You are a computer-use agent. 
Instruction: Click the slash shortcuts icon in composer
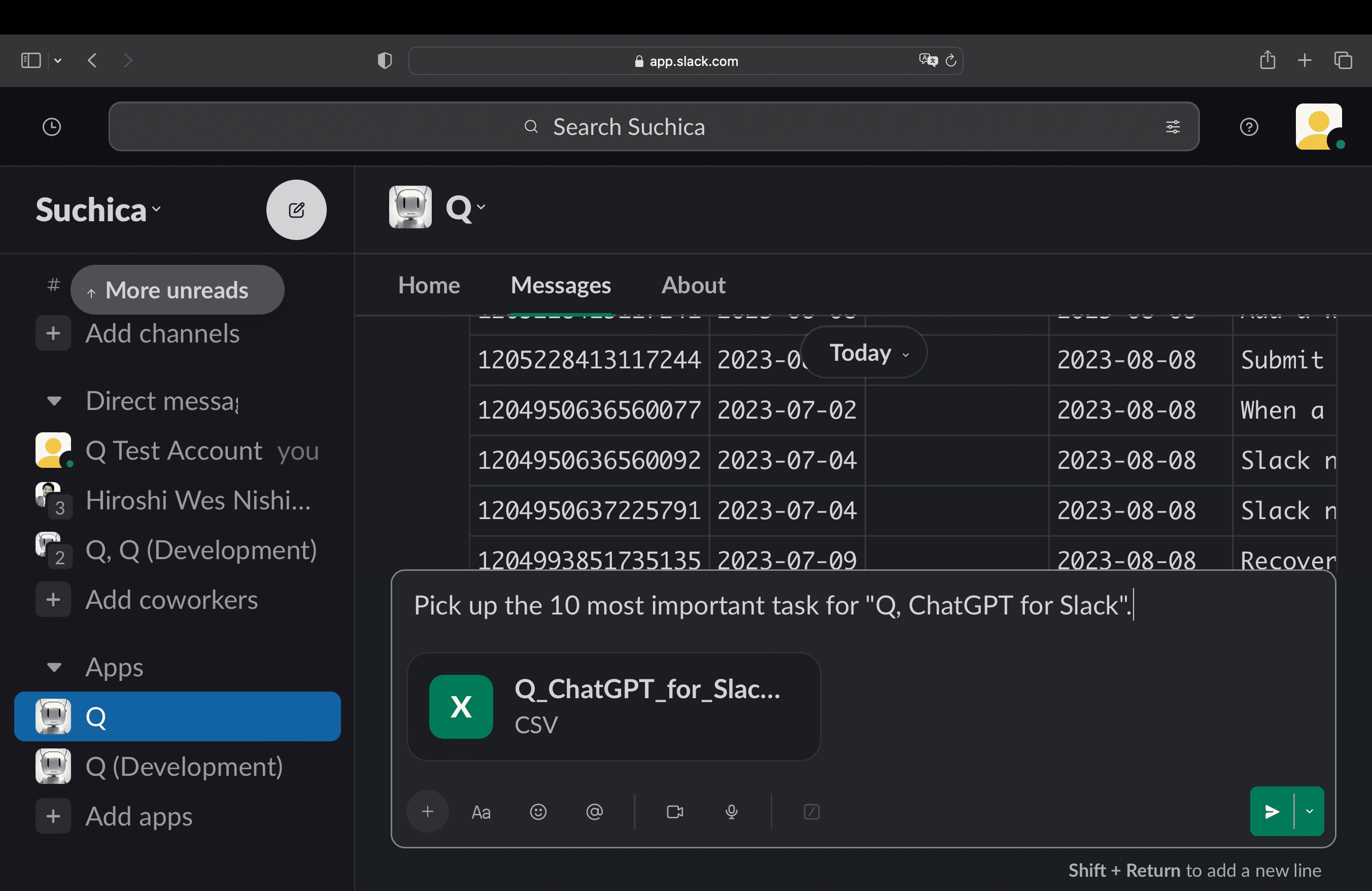click(x=812, y=811)
